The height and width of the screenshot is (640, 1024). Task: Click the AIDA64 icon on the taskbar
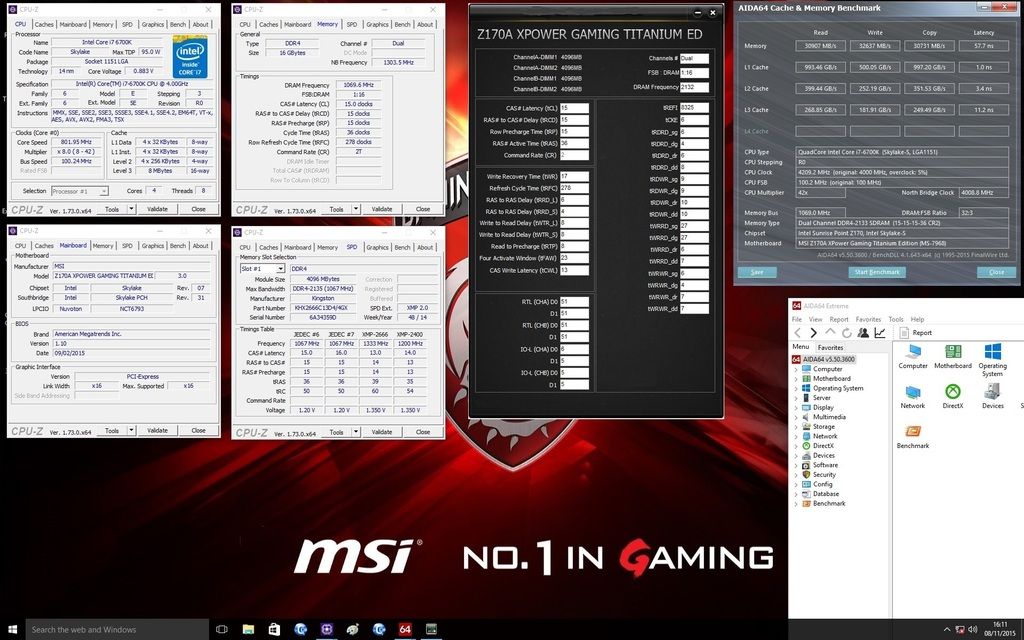point(405,630)
